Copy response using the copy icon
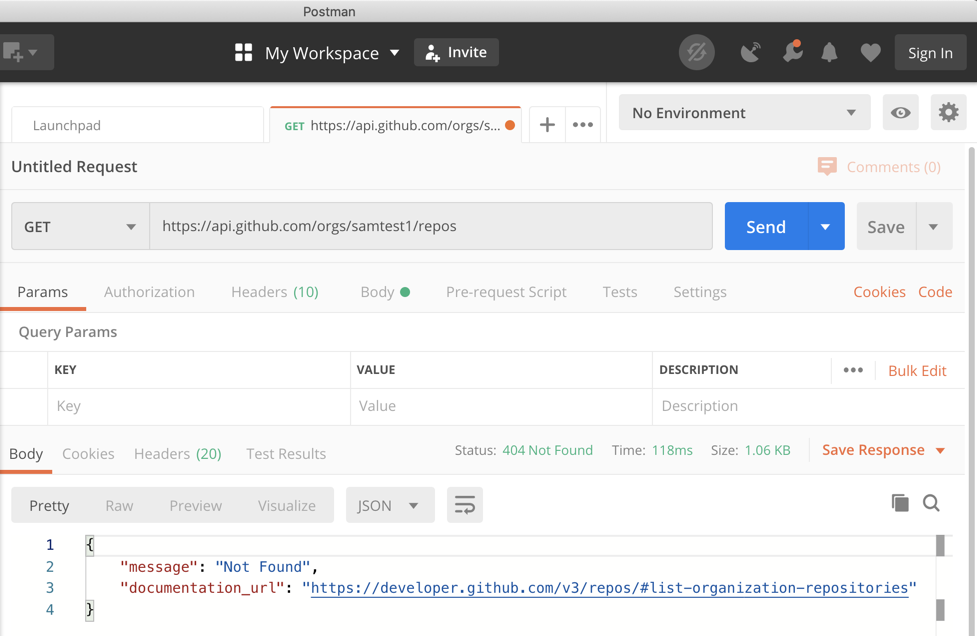 click(900, 503)
